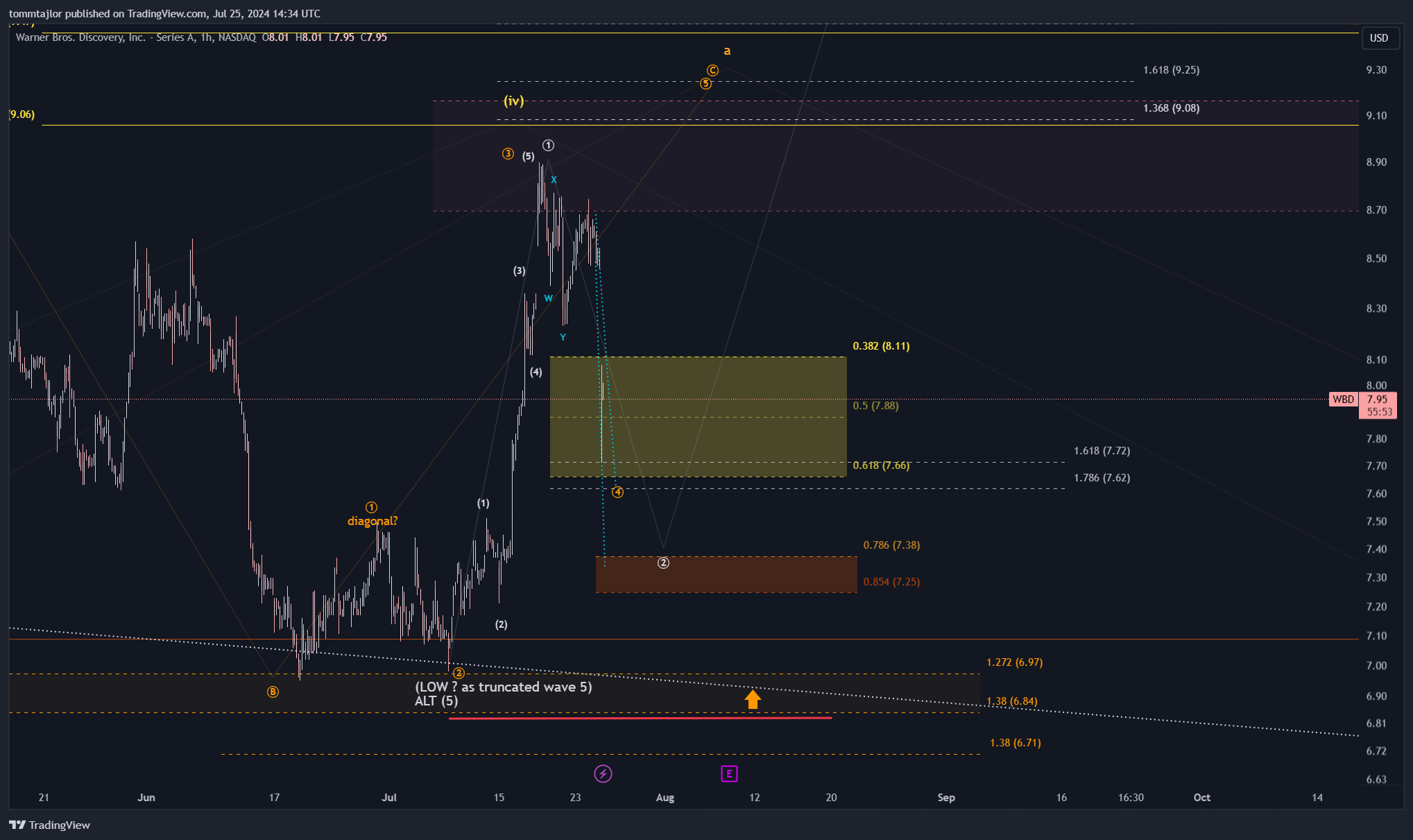Click the 9.30 price axis label
Viewport: 1413px width, 840px height.
(x=1376, y=70)
